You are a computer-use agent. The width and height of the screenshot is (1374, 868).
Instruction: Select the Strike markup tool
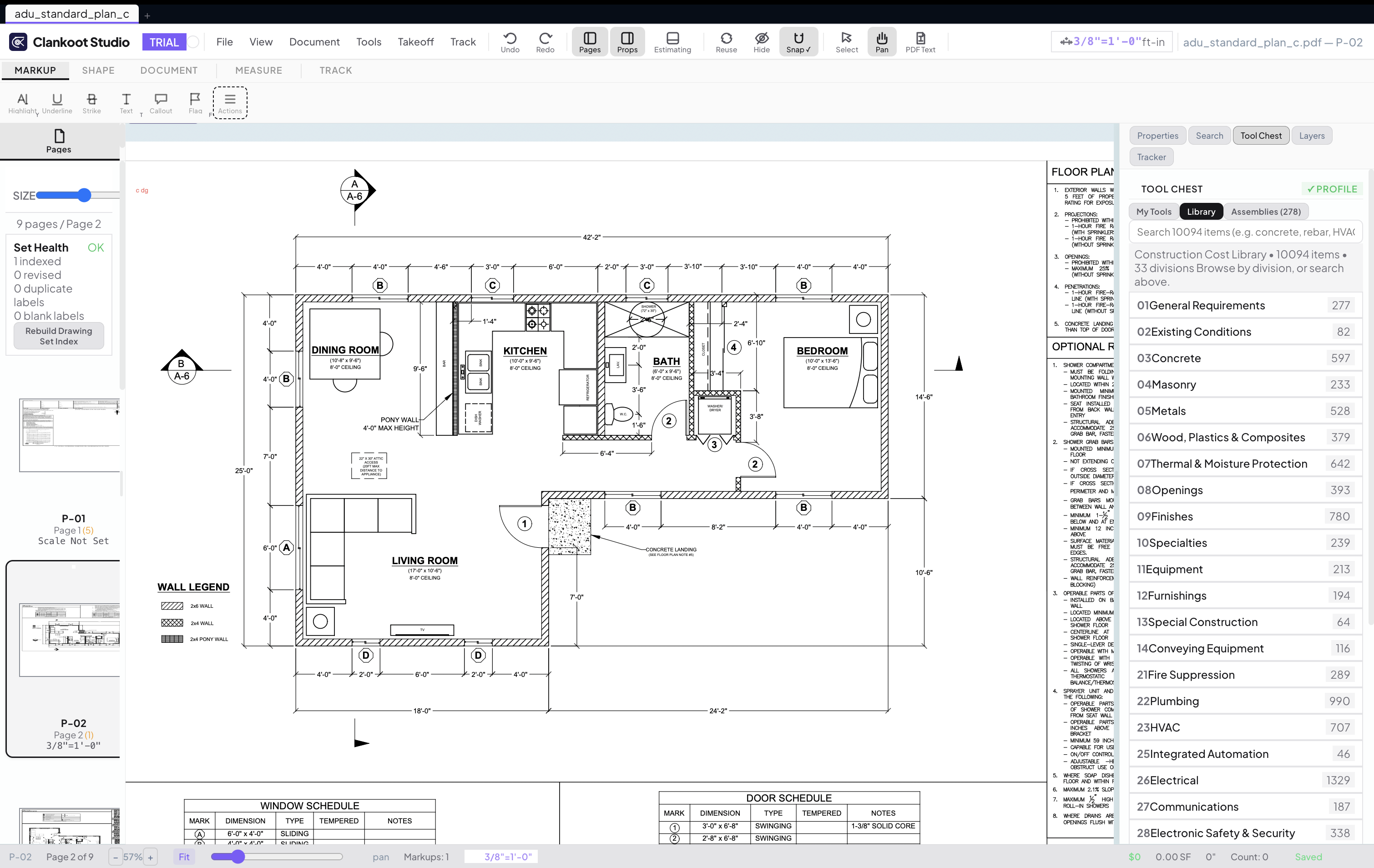tap(91, 103)
